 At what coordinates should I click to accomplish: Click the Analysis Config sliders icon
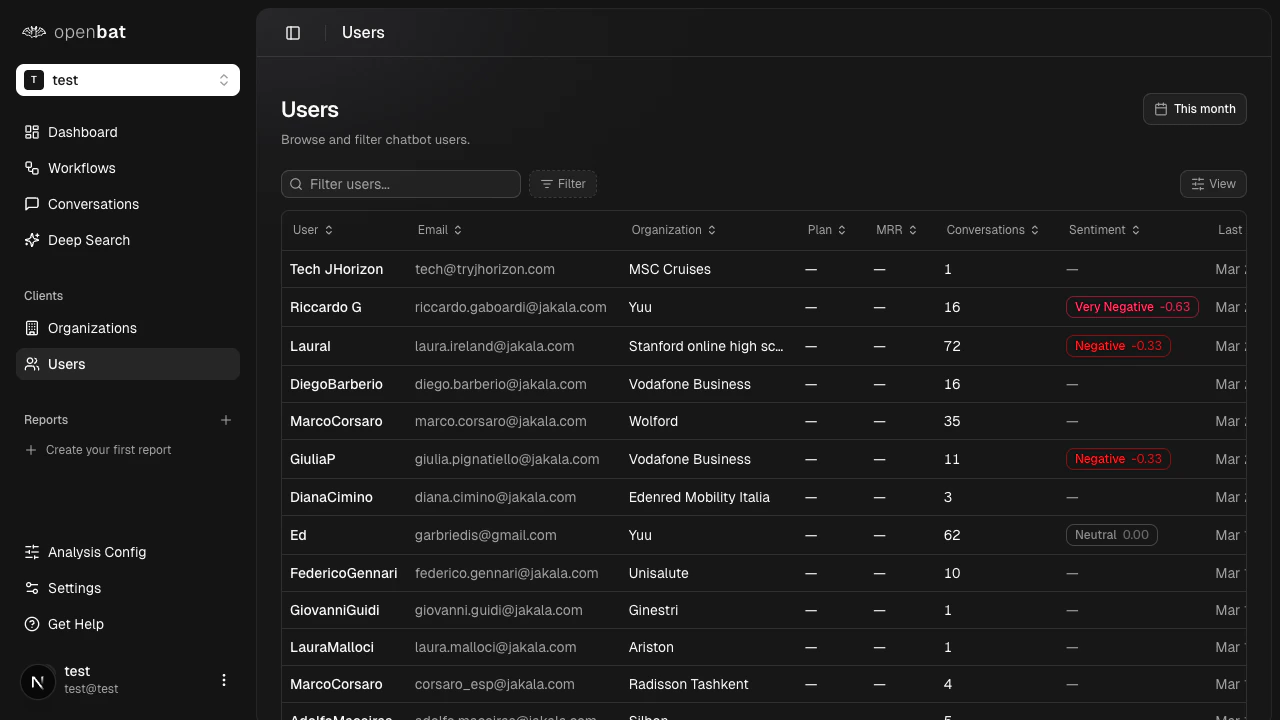click(32, 552)
